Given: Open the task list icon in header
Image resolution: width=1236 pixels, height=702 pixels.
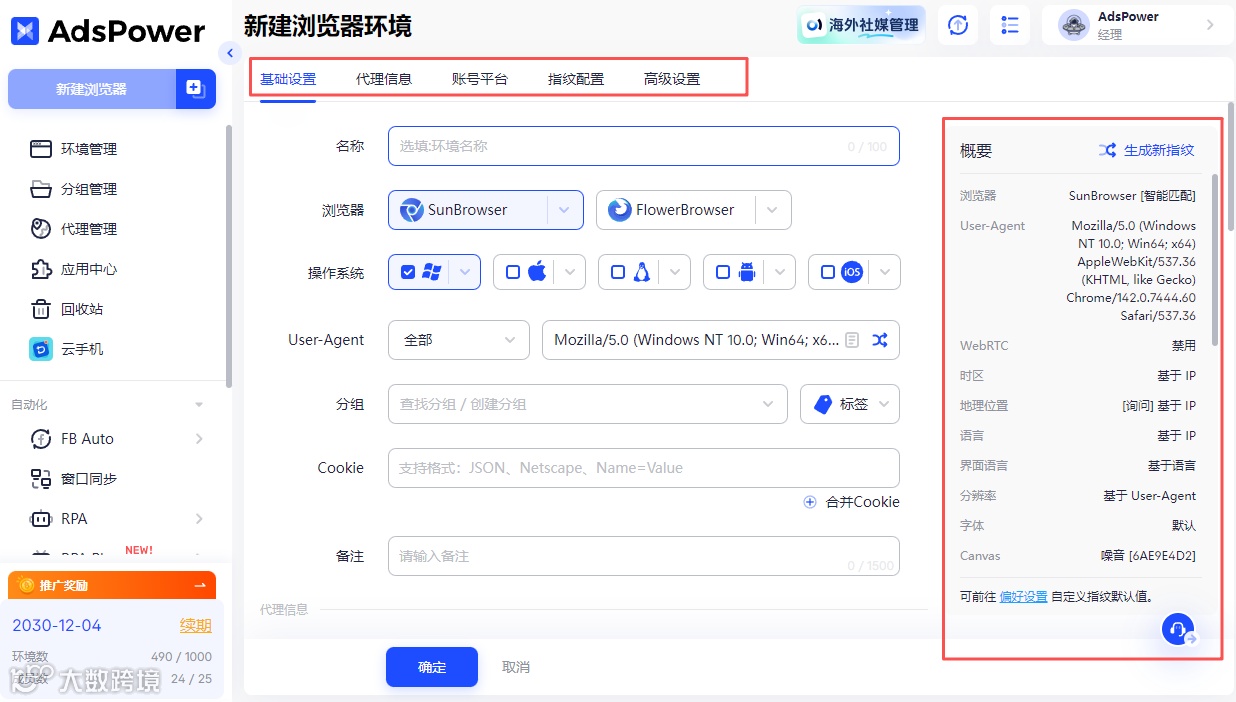Looking at the screenshot, I should (1010, 25).
